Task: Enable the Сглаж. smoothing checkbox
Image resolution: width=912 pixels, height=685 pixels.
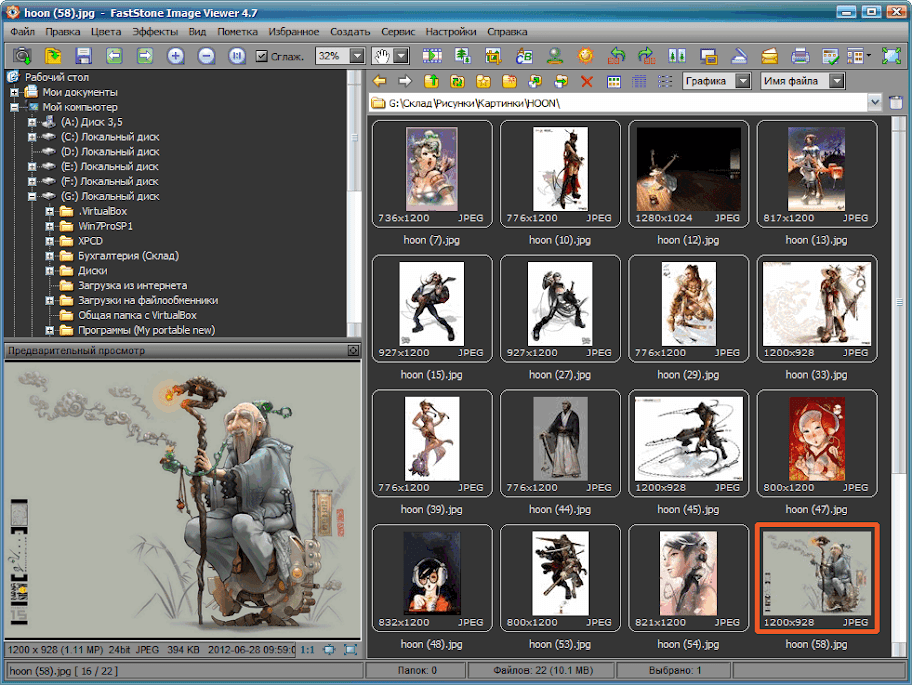Action: tap(262, 56)
